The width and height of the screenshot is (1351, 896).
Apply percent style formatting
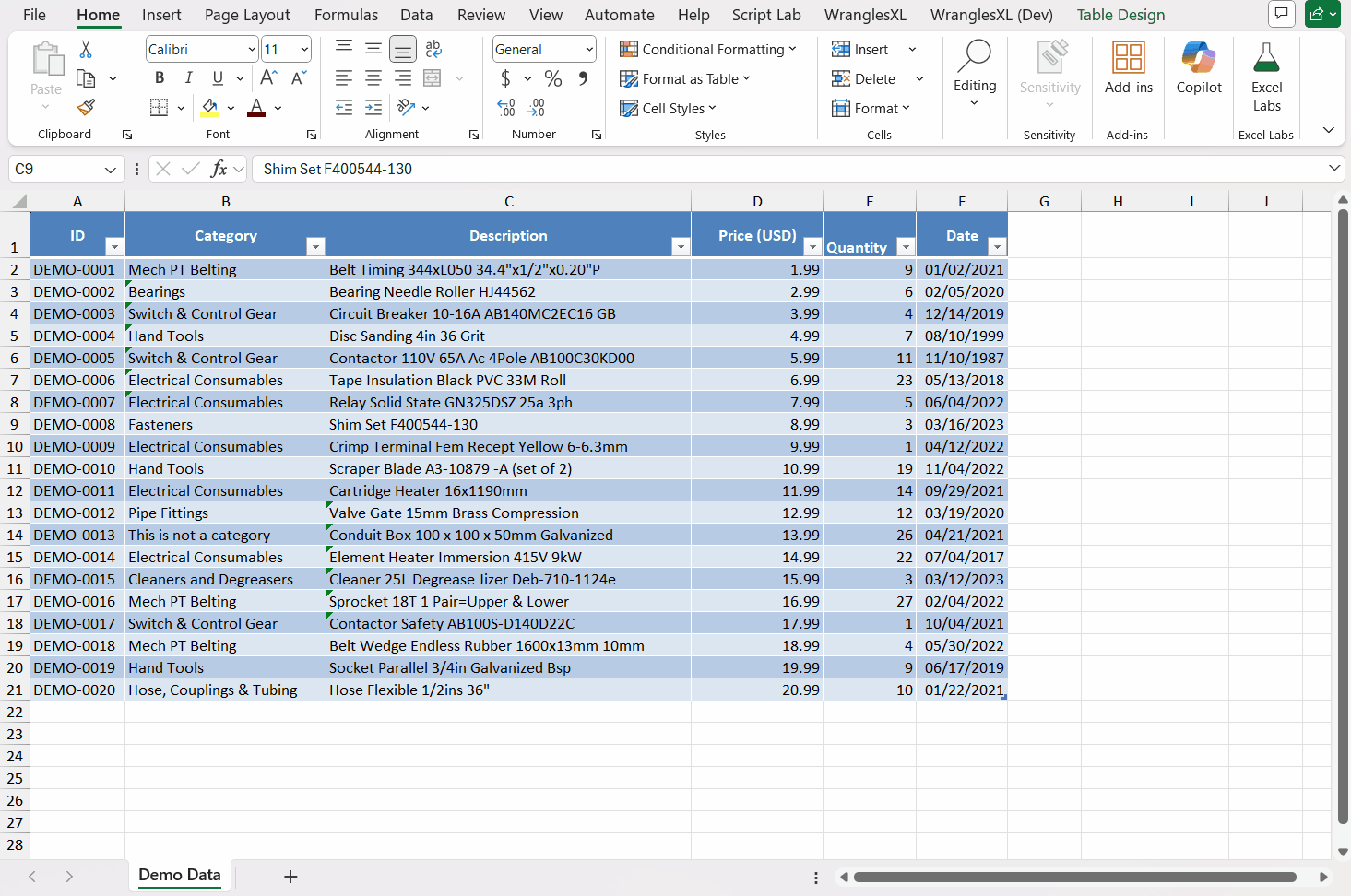552,79
